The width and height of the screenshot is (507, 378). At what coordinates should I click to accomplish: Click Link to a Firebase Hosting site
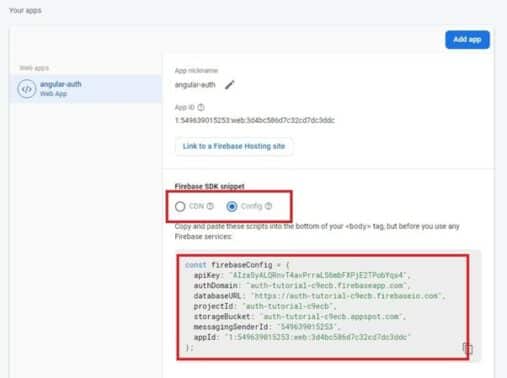click(x=234, y=146)
